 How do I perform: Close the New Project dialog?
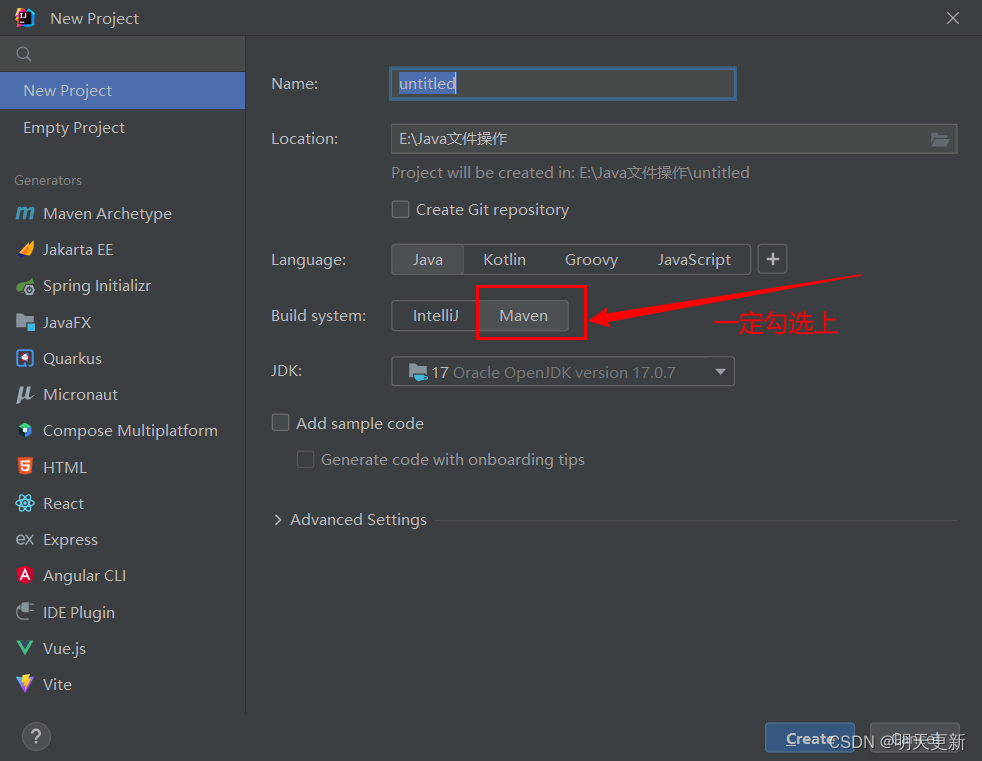[953, 18]
